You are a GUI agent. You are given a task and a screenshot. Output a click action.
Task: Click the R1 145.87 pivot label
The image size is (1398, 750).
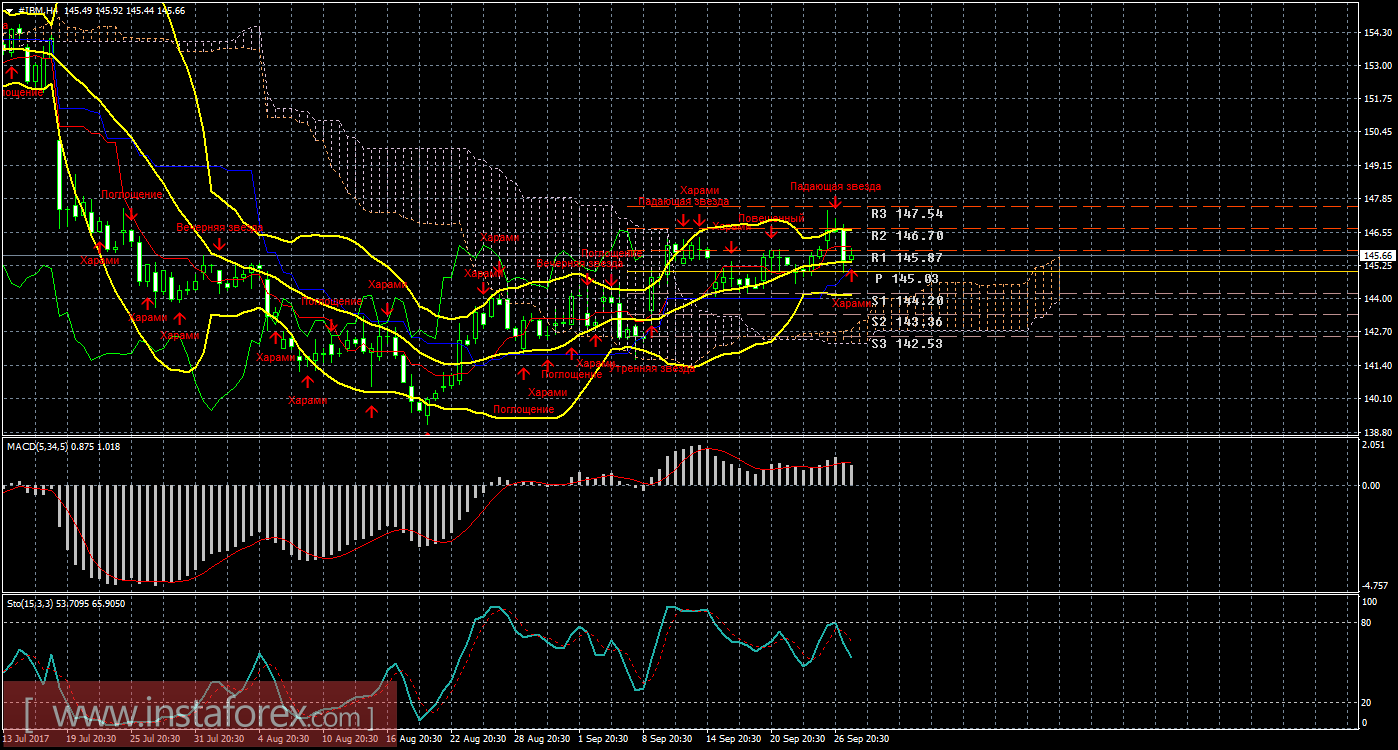(x=906, y=258)
